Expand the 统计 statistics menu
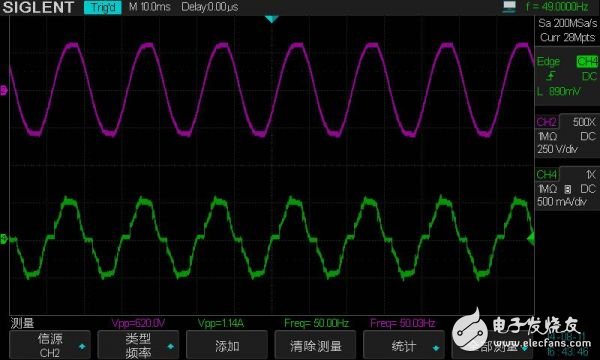Image resolution: width=600 pixels, height=360 pixels. [x=404, y=345]
